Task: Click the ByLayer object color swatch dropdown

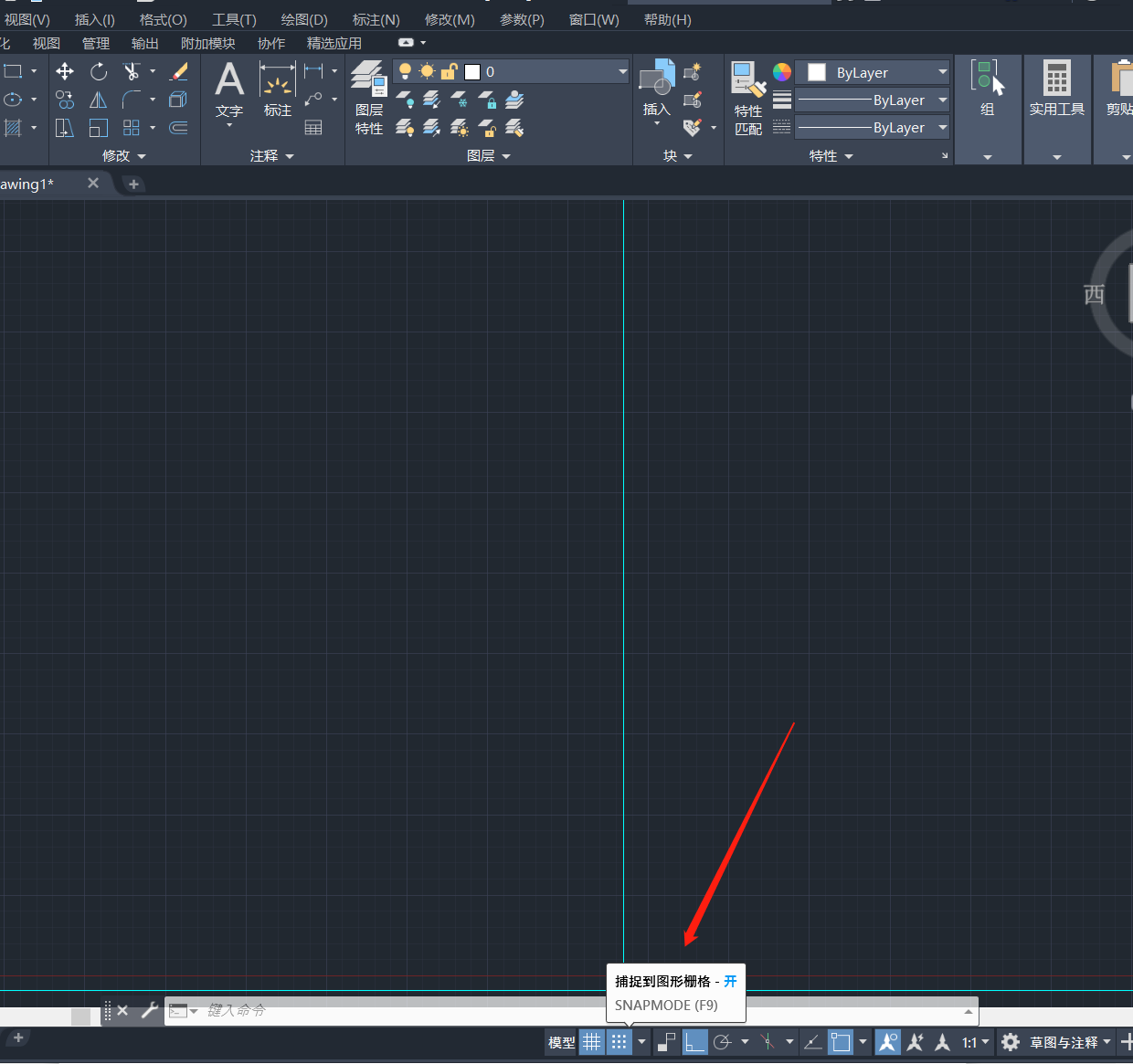Action: (872, 73)
